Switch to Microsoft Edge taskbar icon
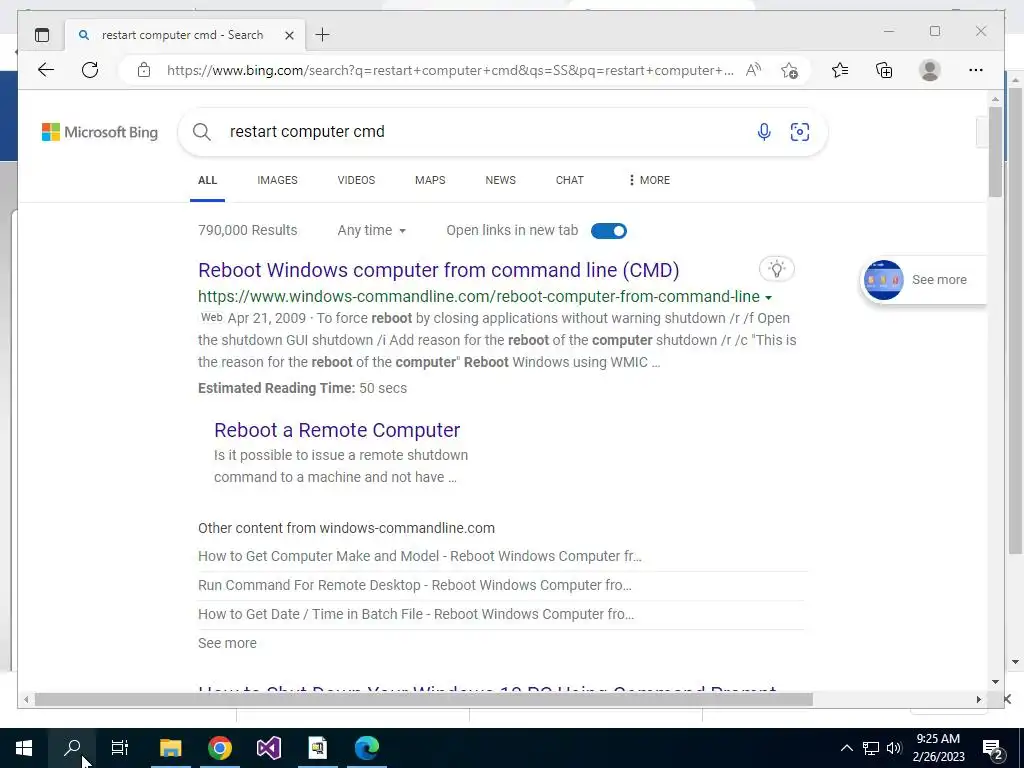 click(x=367, y=748)
